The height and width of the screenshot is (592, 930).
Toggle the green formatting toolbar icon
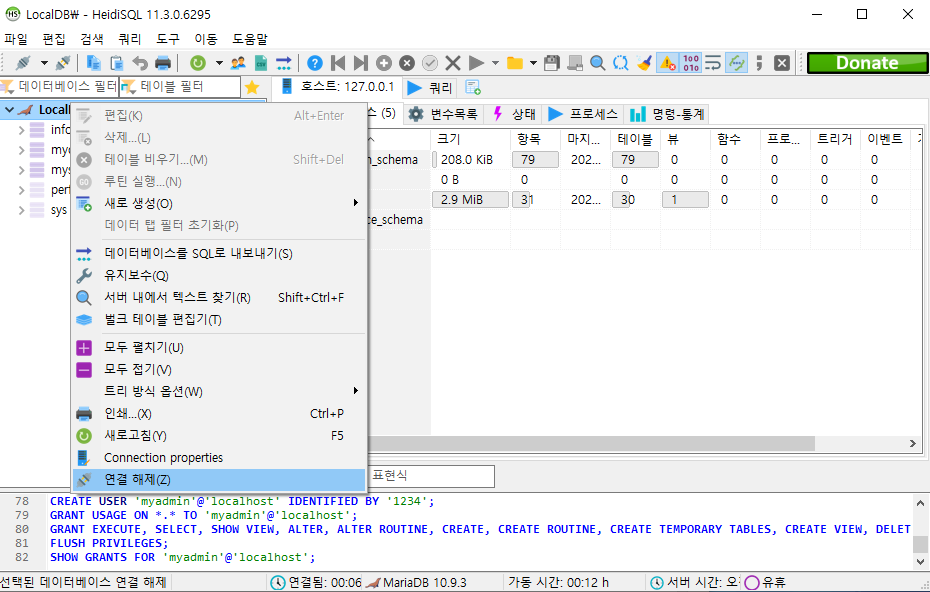point(736,63)
